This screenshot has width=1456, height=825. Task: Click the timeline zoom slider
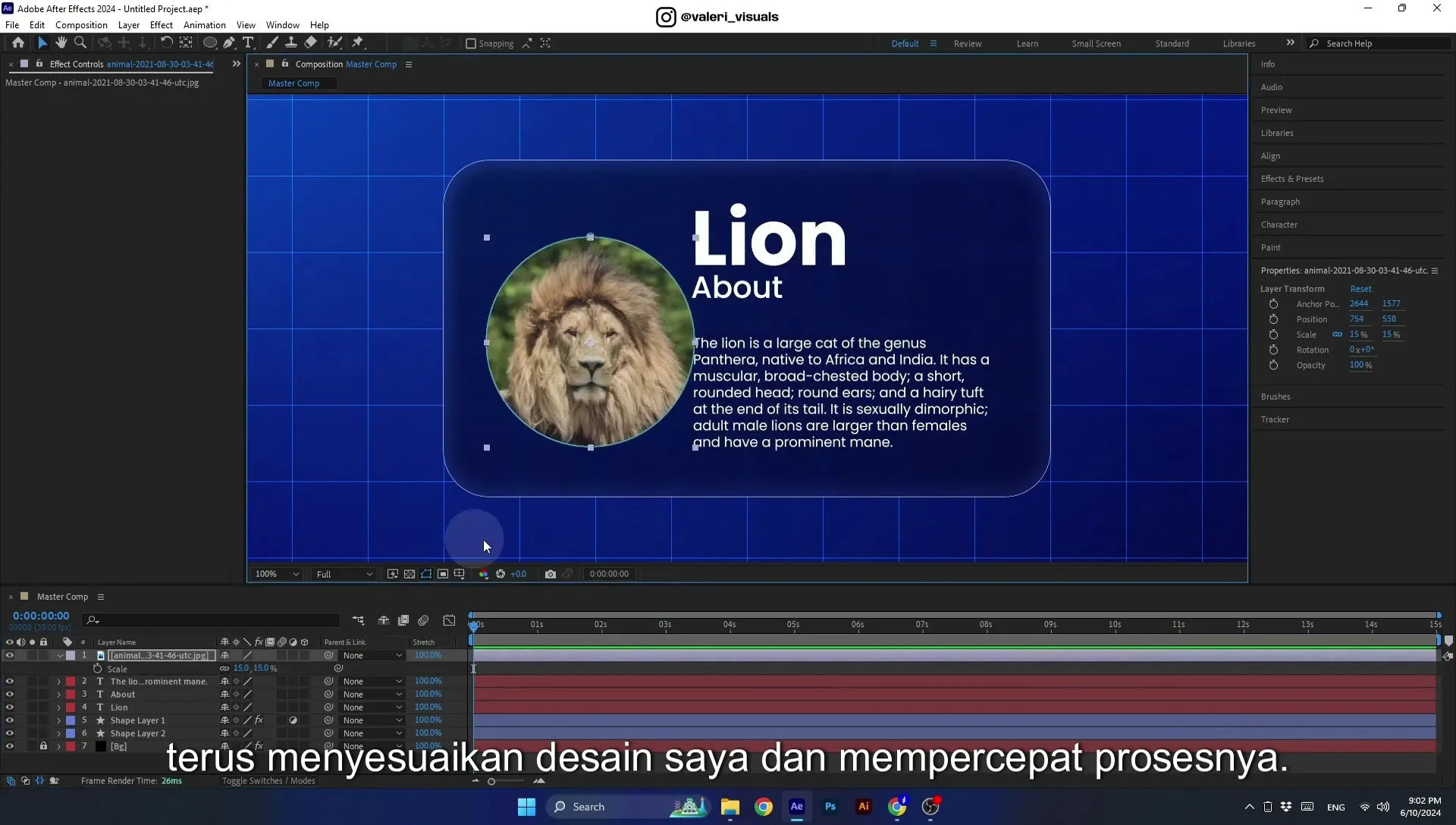tap(491, 782)
